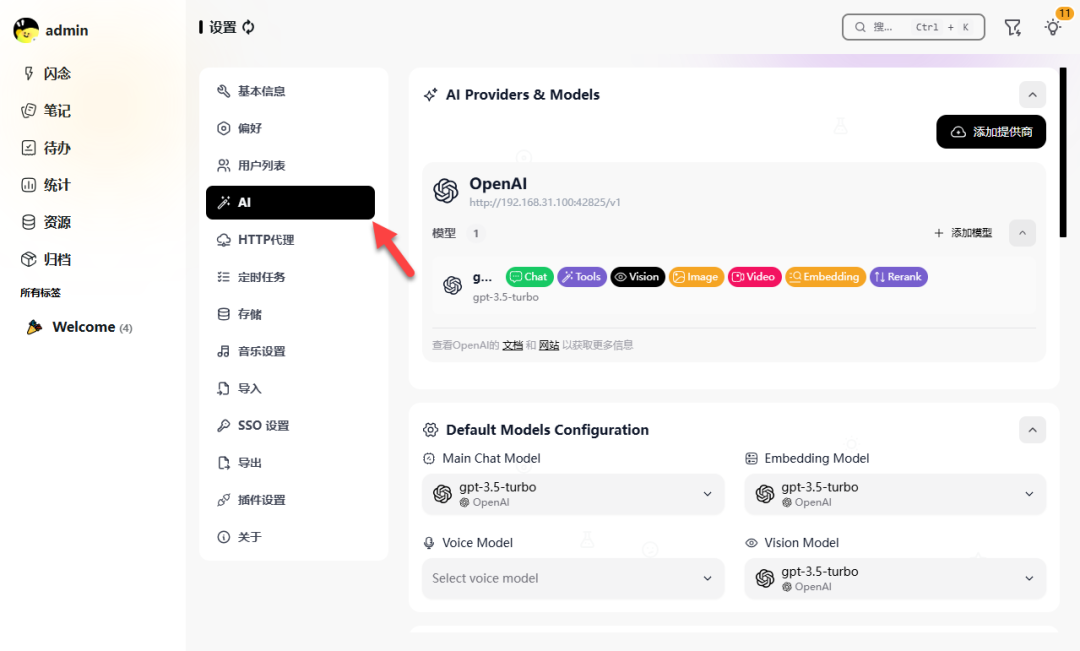Image resolution: width=1080 pixels, height=651 pixels.
Task: Click the OpenAI provider logo icon
Action: coord(446,191)
